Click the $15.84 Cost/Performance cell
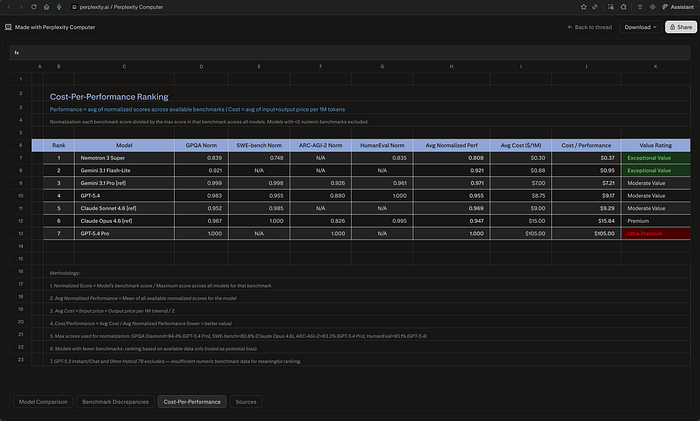This screenshot has height=421, width=700. [x=586, y=221]
